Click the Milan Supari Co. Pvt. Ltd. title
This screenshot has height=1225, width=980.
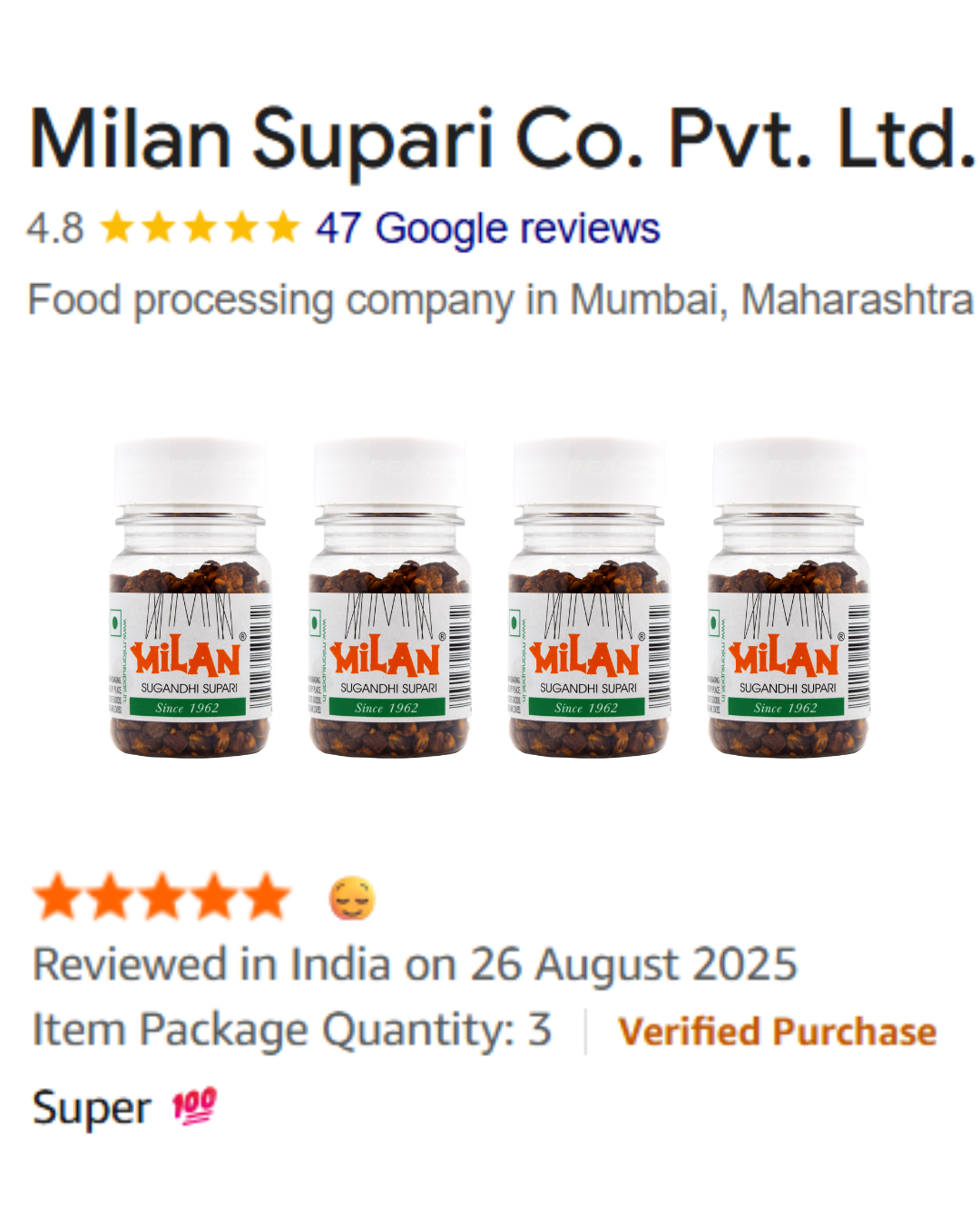(x=503, y=139)
